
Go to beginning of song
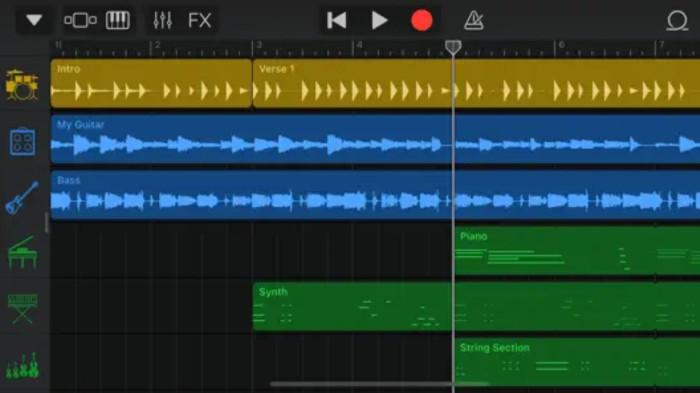(x=337, y=20)
